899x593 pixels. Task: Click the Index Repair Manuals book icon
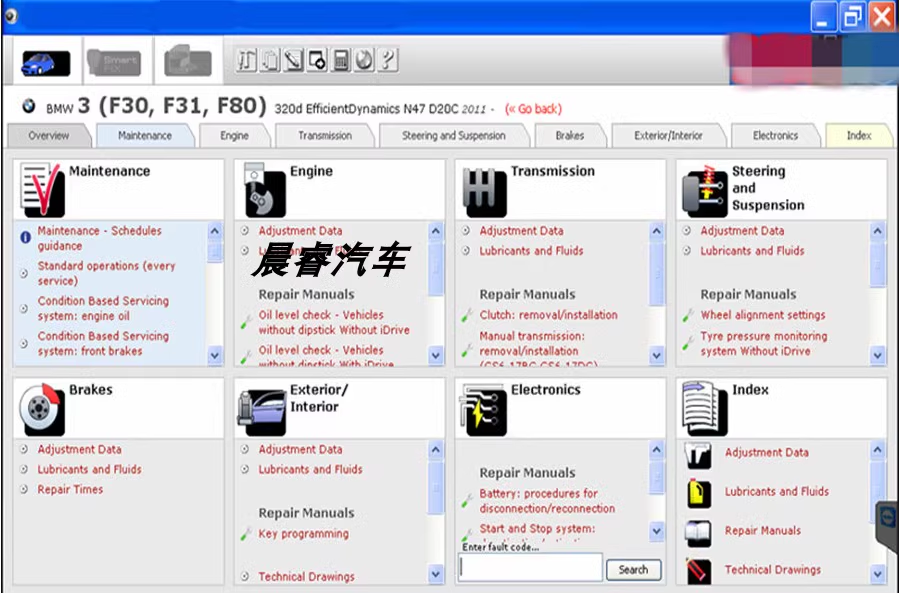click(698, 533)
